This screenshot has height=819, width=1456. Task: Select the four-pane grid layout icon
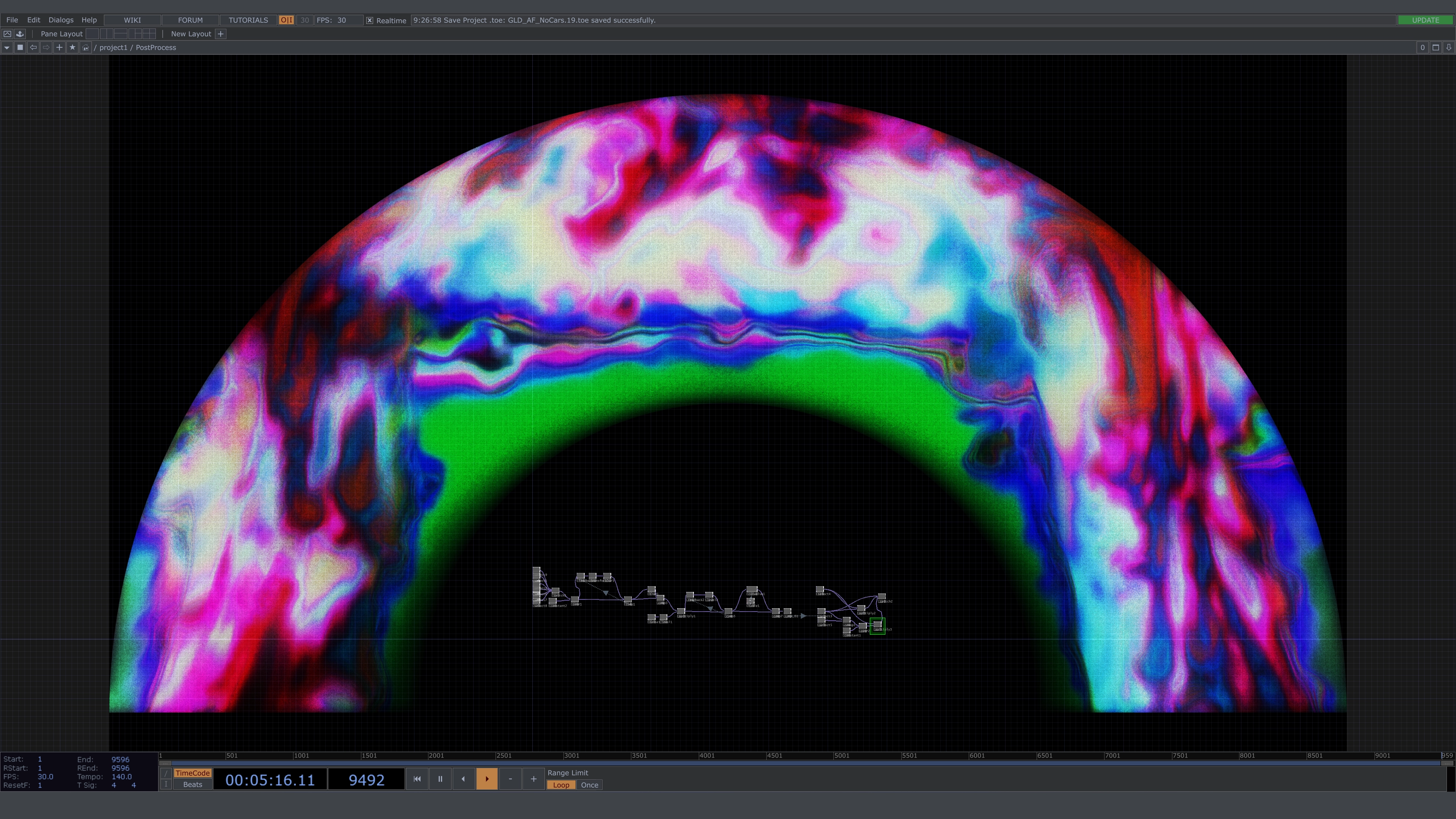click(149, 34)
